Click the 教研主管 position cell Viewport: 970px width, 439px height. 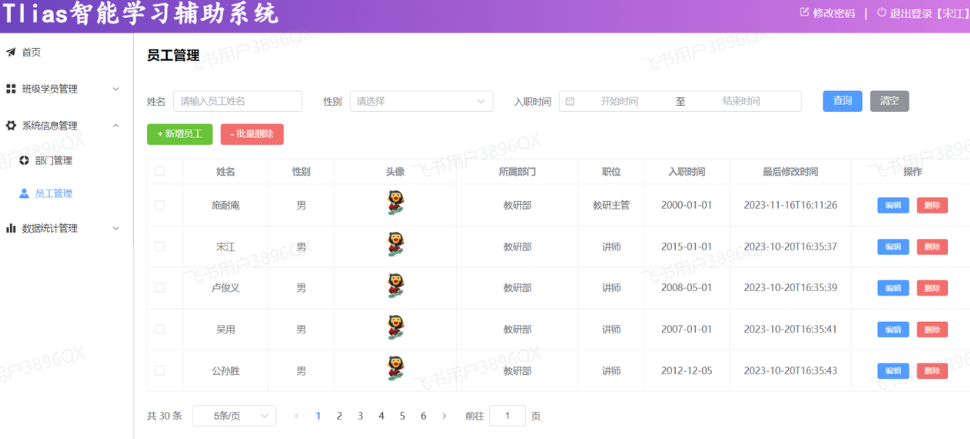click(x=611, y=205)
